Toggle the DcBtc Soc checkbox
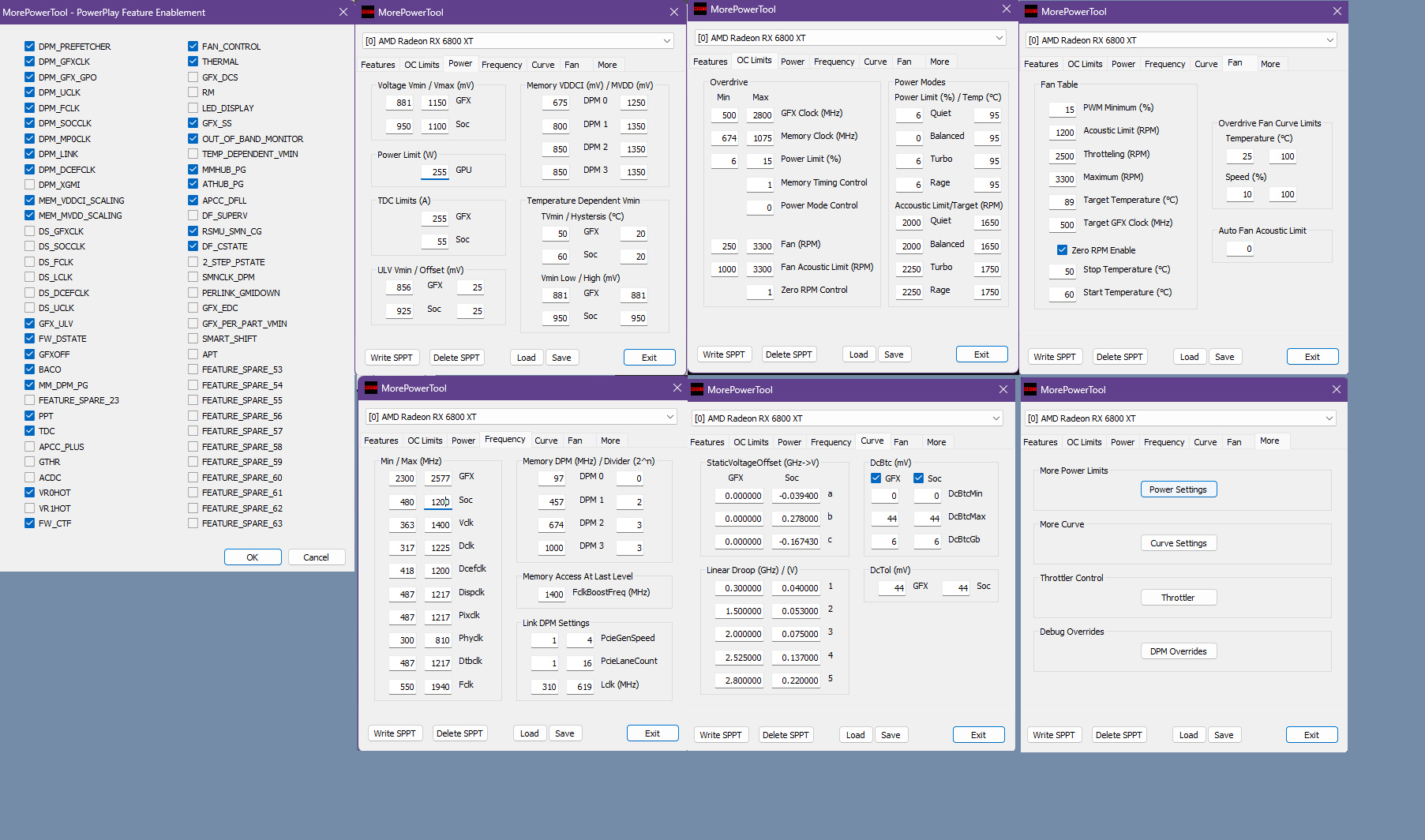 click(x=918, y=478)
